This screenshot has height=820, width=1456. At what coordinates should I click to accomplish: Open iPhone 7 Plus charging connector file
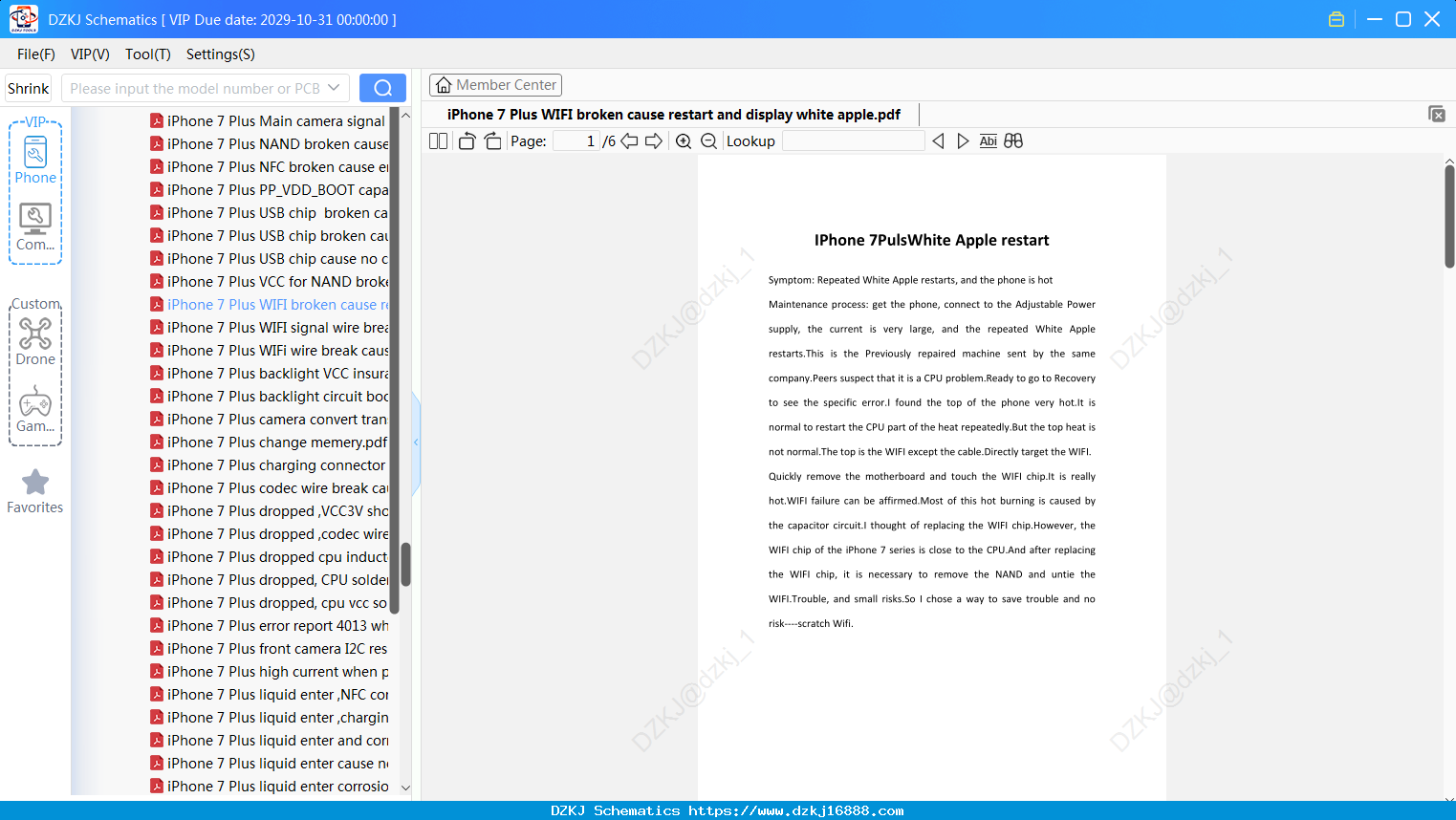pos(270,465)
